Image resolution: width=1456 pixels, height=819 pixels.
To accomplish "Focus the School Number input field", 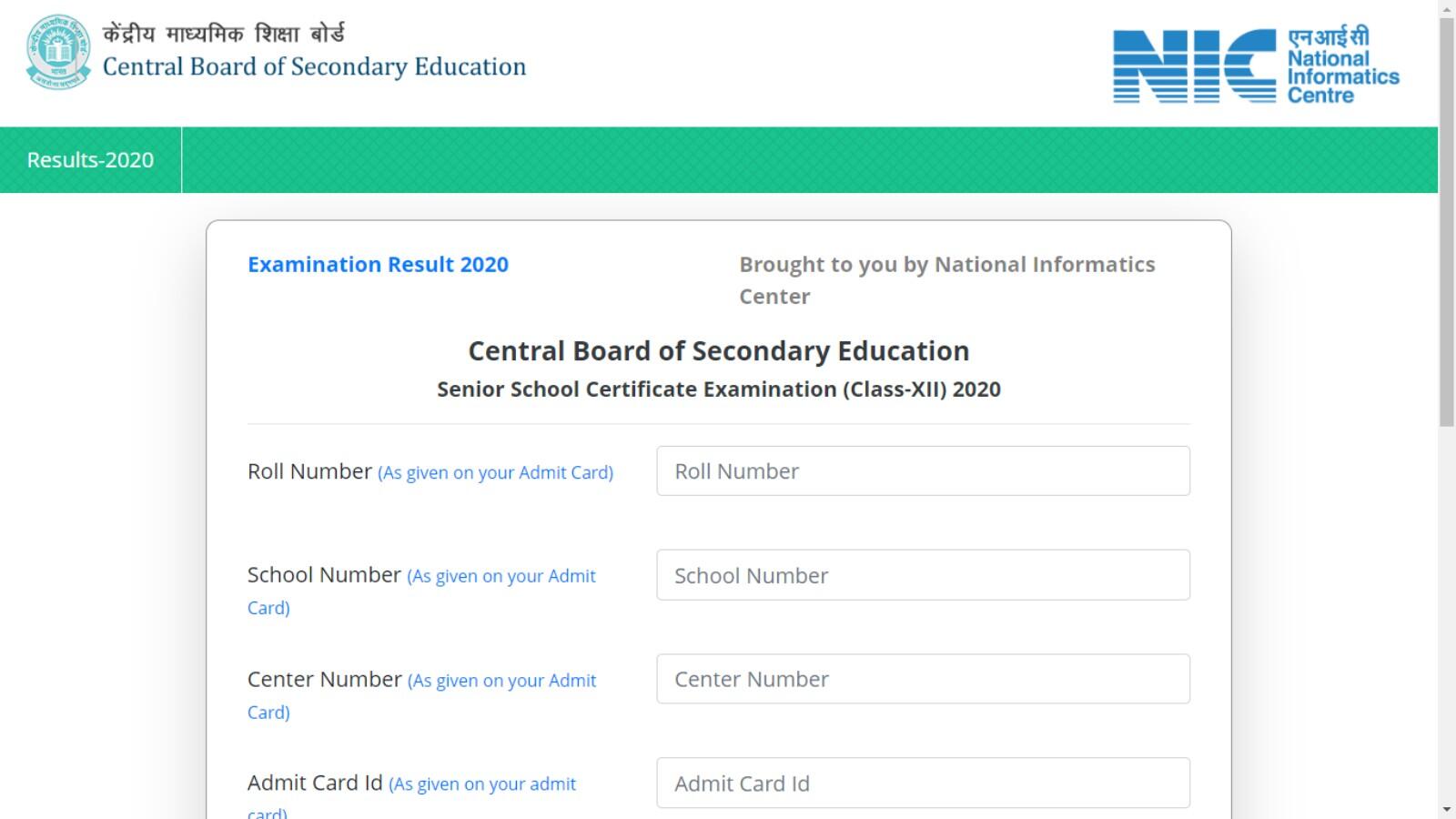I will [923, 575].
